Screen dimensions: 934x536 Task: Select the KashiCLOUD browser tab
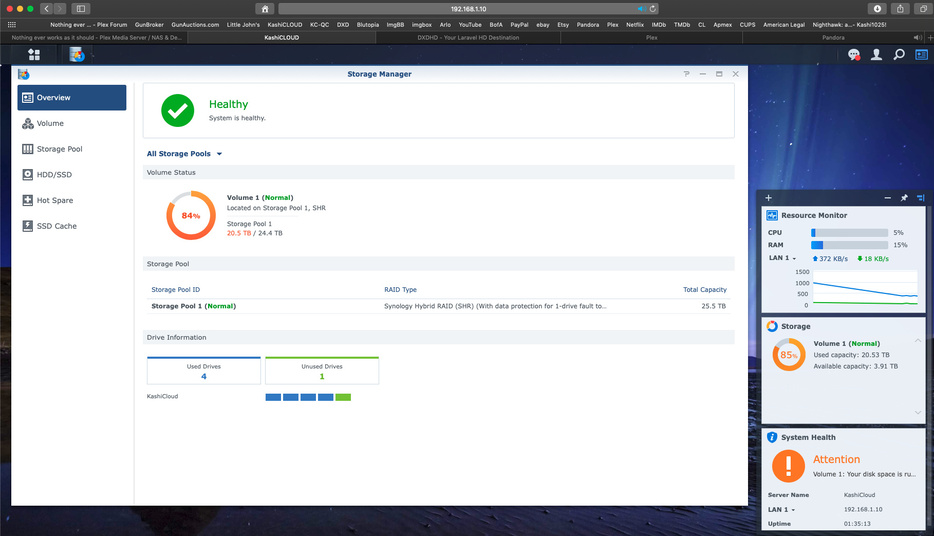tap(282, 38)
